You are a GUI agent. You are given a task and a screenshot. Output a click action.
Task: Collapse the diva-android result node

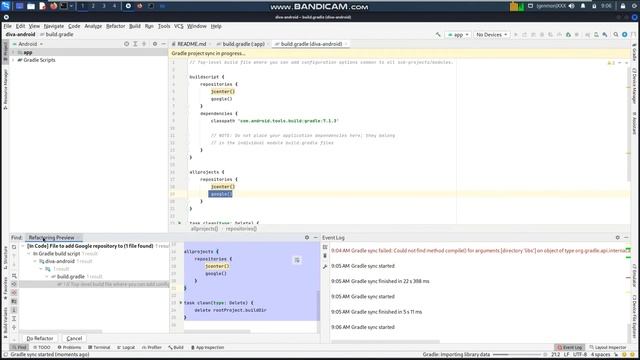click(x=35, y=261)
